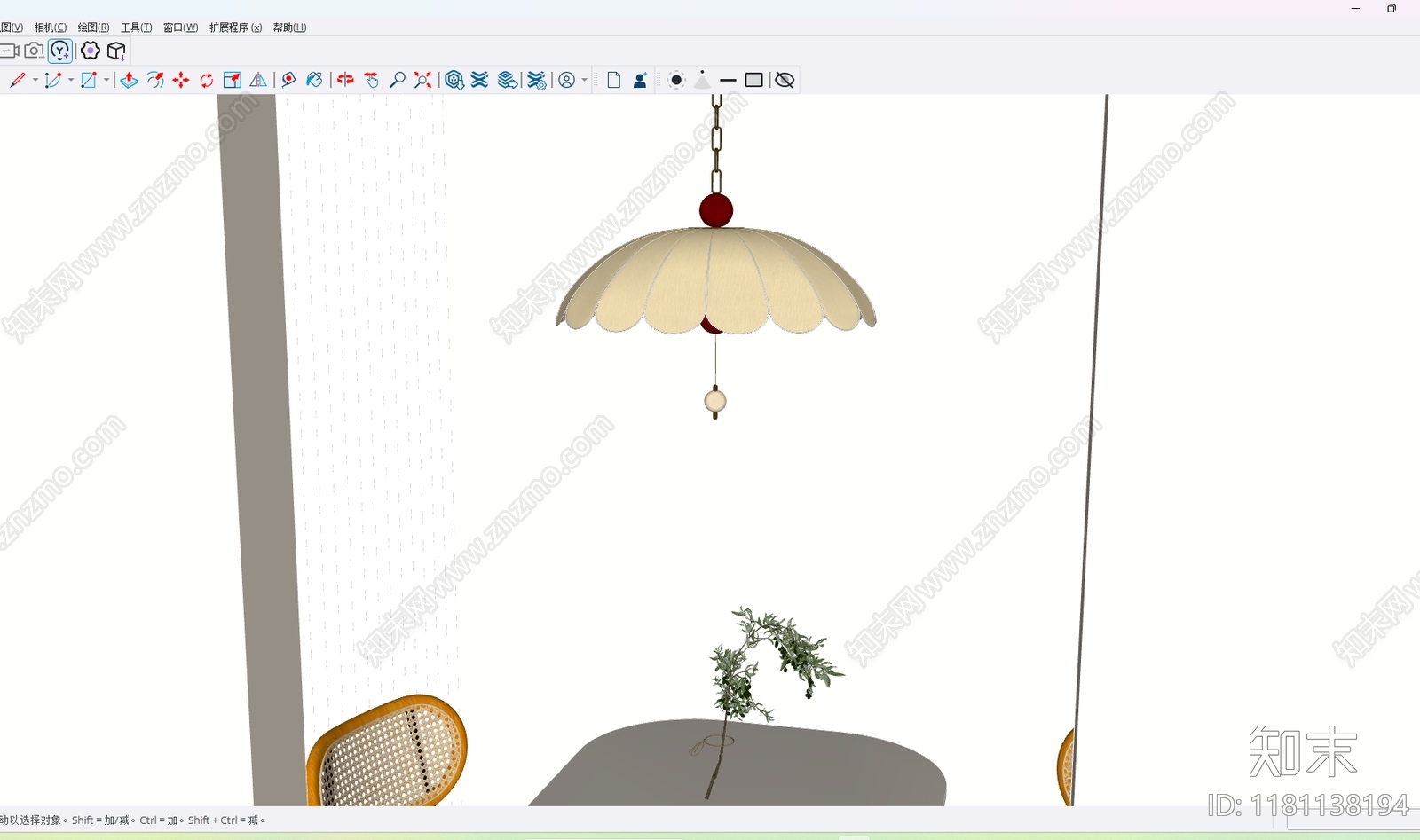Select the Pan hand tool
Viewport: 1420px width, 840px height.
(372, 80)
